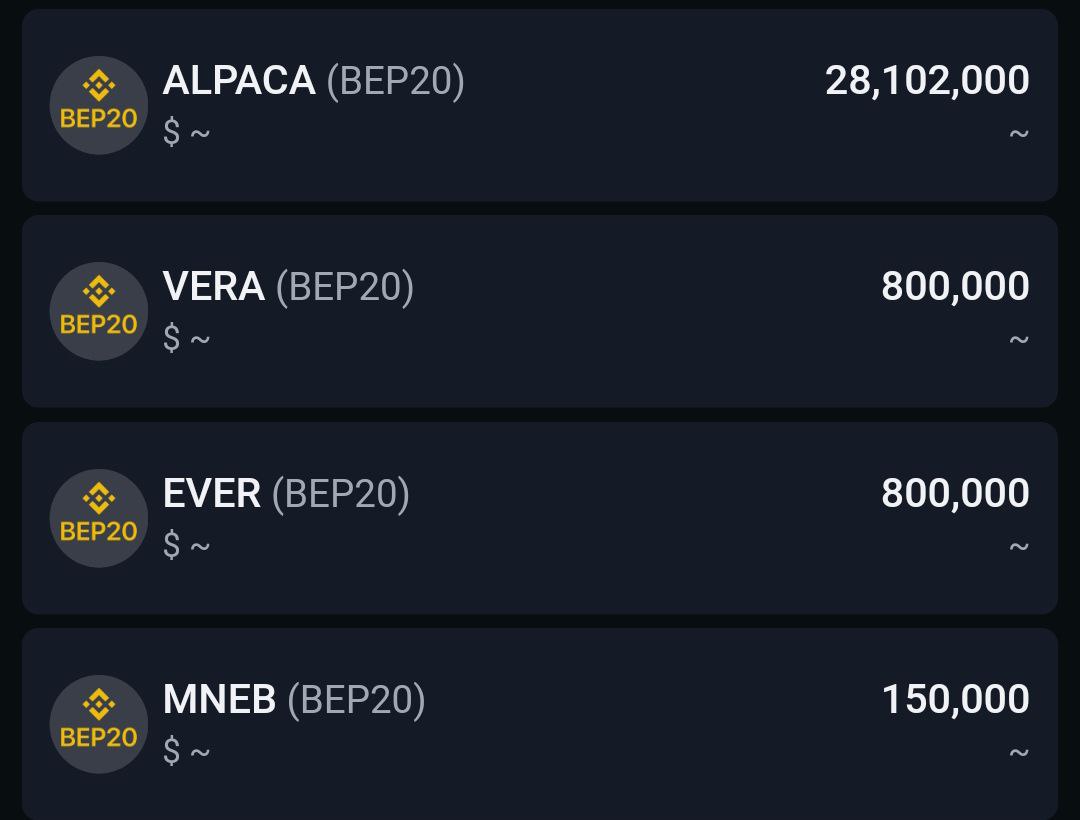Click the tilde under VERA's balance
The width and height of the screenshot is (1080, 820).
(x=1019, y=339)
